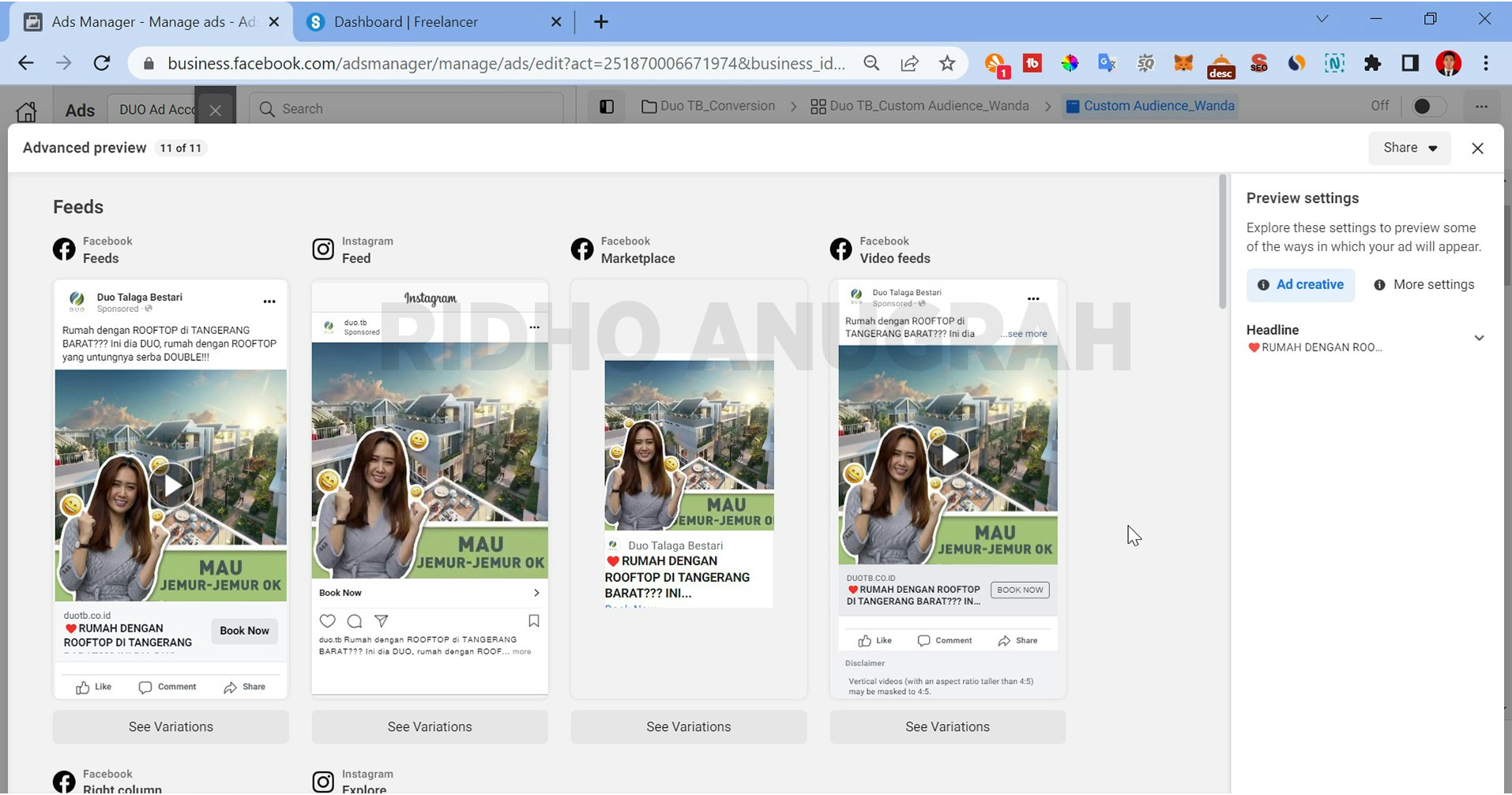Open the ellipsis menu on Video feeds preview

1033,298
